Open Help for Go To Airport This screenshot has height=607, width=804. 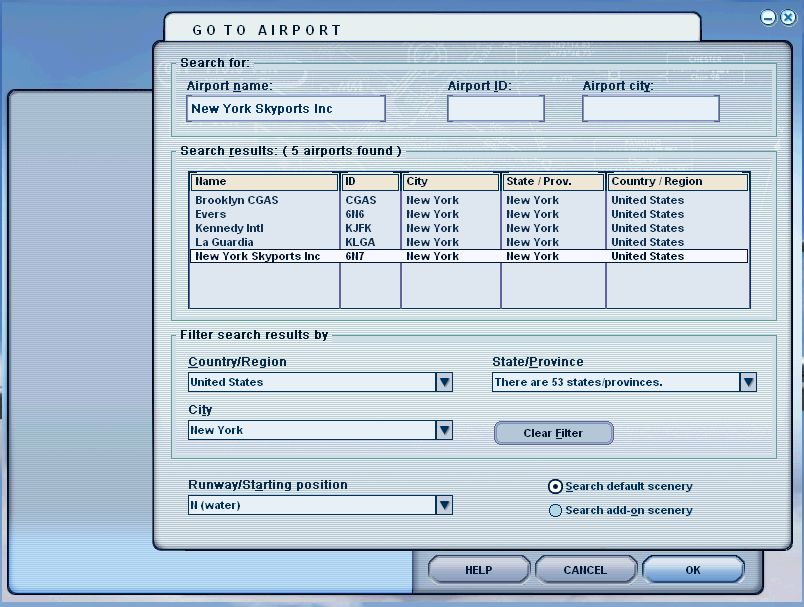pyautogui.click(x=478, y=570)
